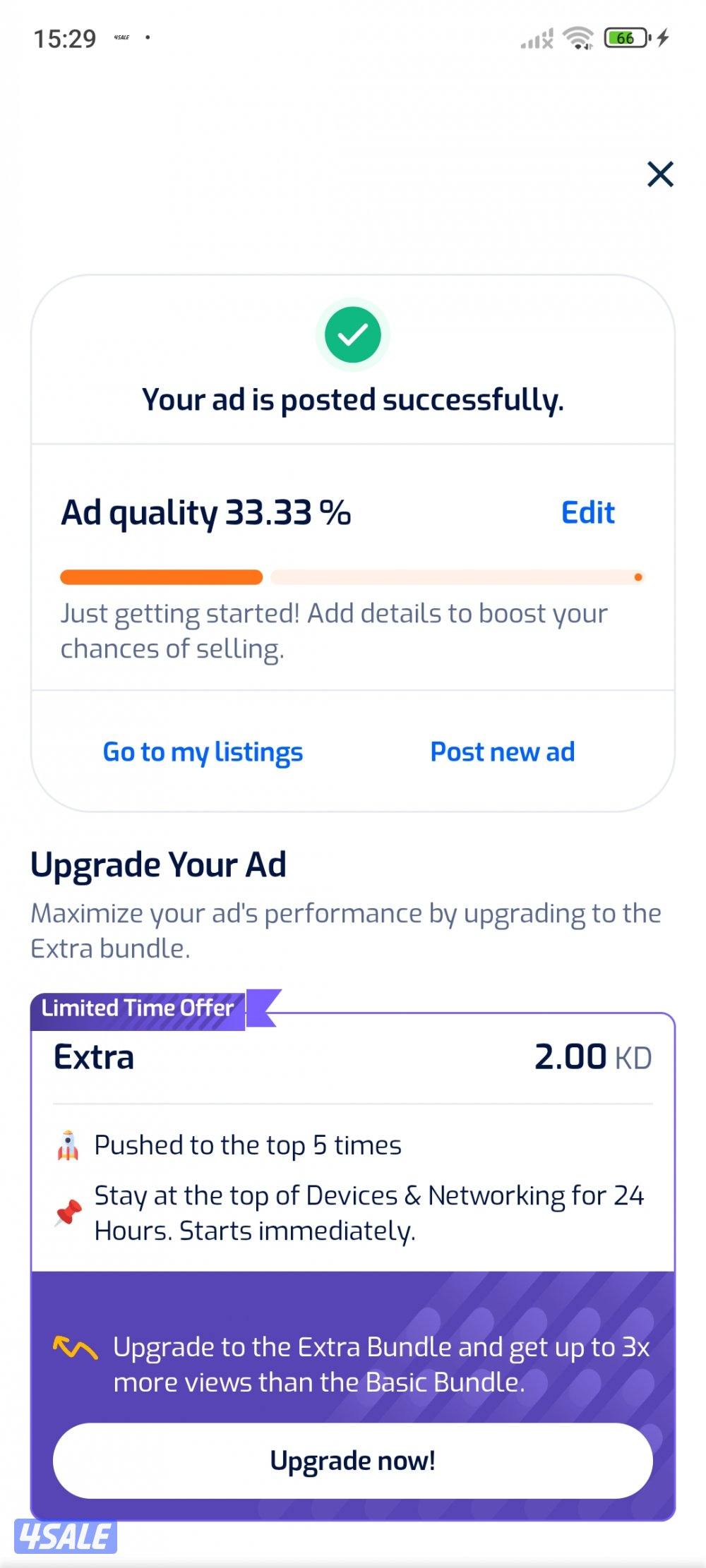
Task: Tap the 2.00 KD price label
Action: 592,1057
